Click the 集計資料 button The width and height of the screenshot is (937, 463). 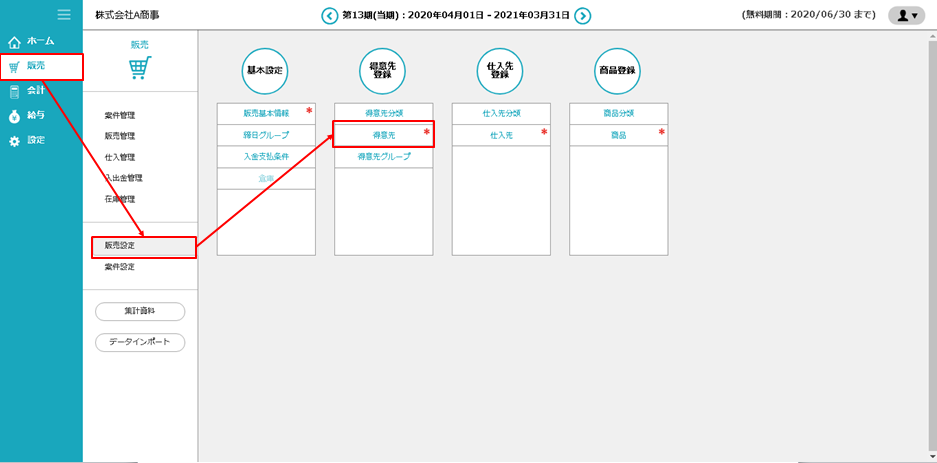(x=140, y=311)
